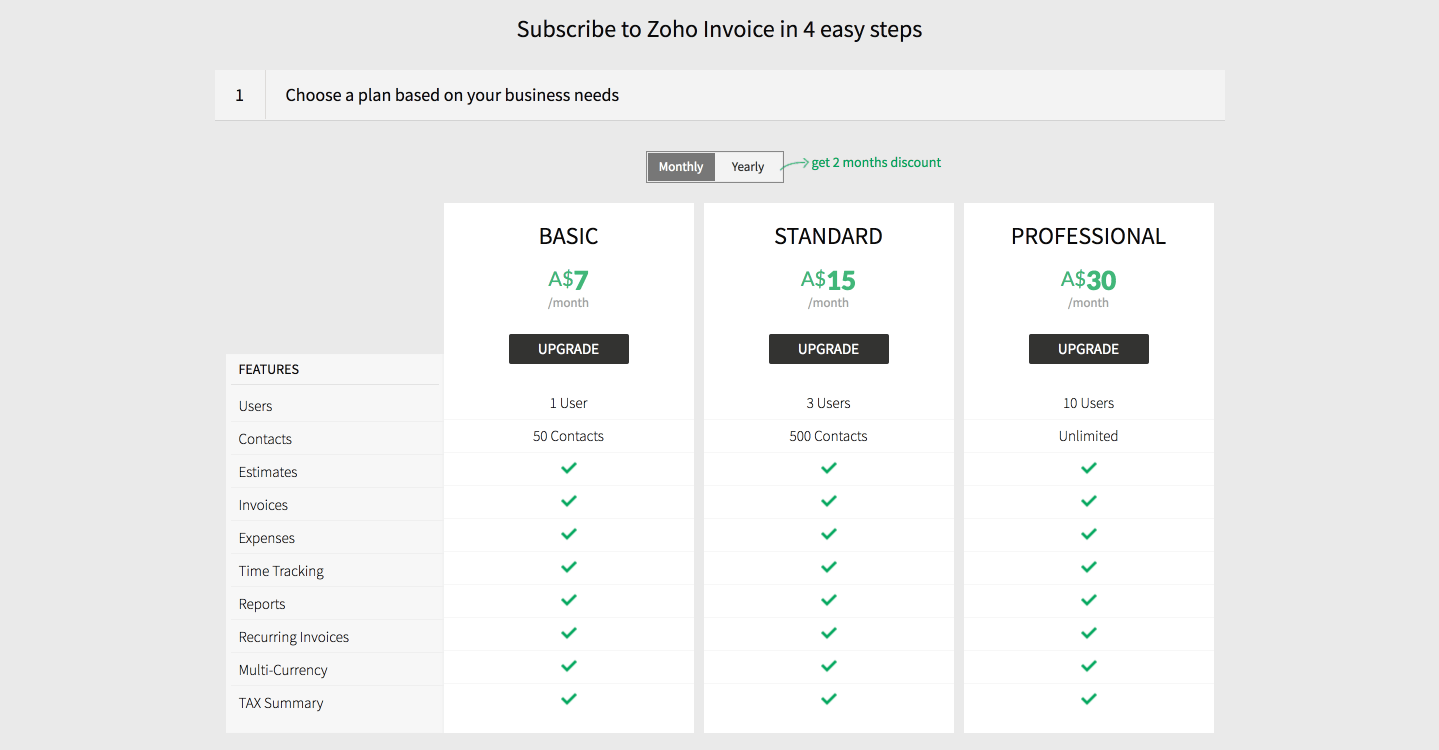
Task: Click the A$15 price of STANDARD plan
Action: point(828,280)
